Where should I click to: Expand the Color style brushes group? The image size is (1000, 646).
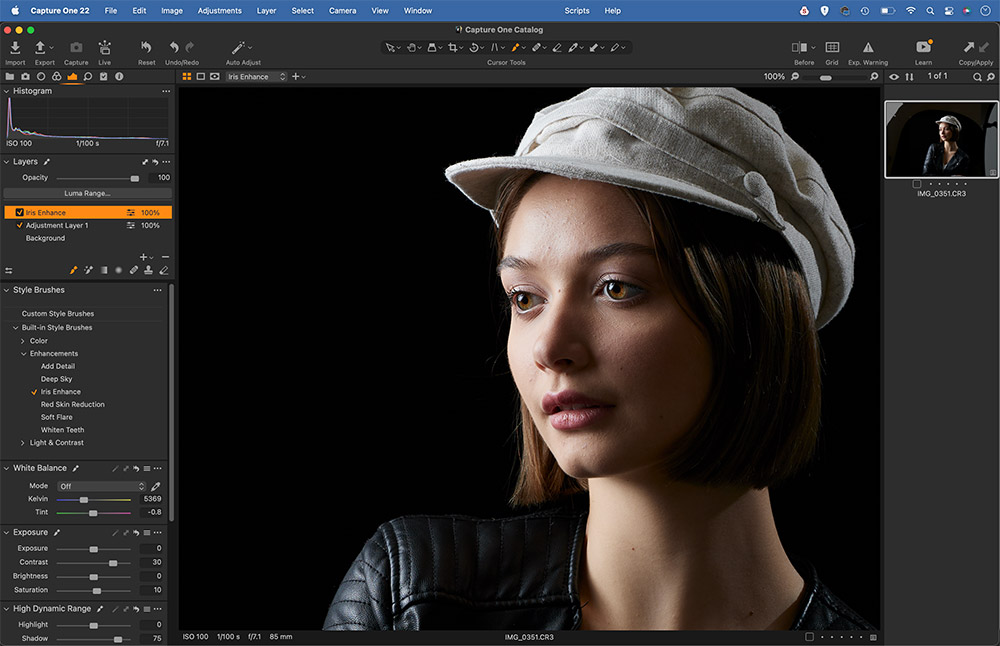pyautogui.click(x=23, y=341)
